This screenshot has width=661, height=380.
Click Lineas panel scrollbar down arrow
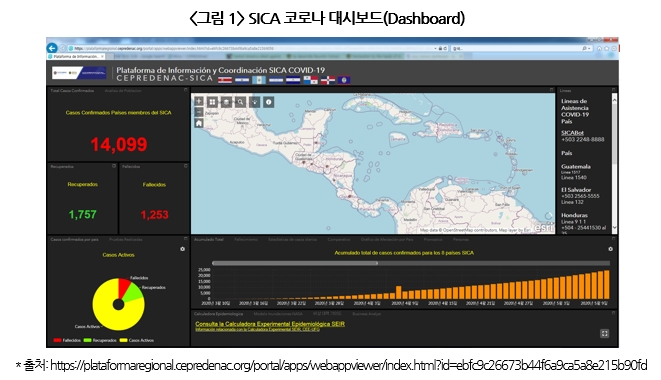pyautogui.click(x=614, y=227)
